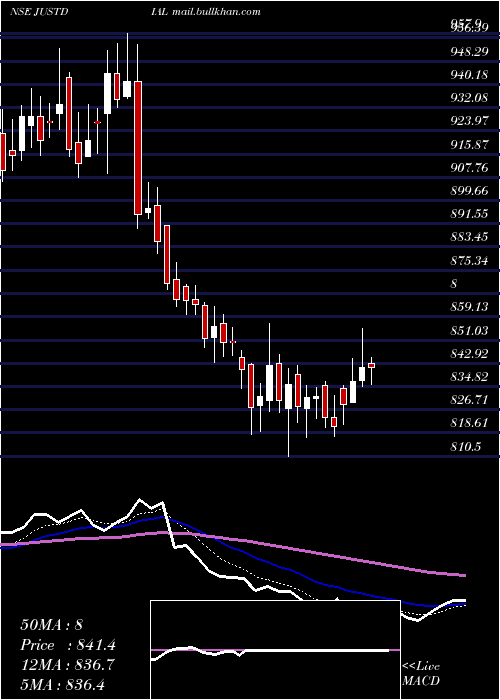Click the MACD inset chart panel
This screenshot has width=500, height=700.
275,650
